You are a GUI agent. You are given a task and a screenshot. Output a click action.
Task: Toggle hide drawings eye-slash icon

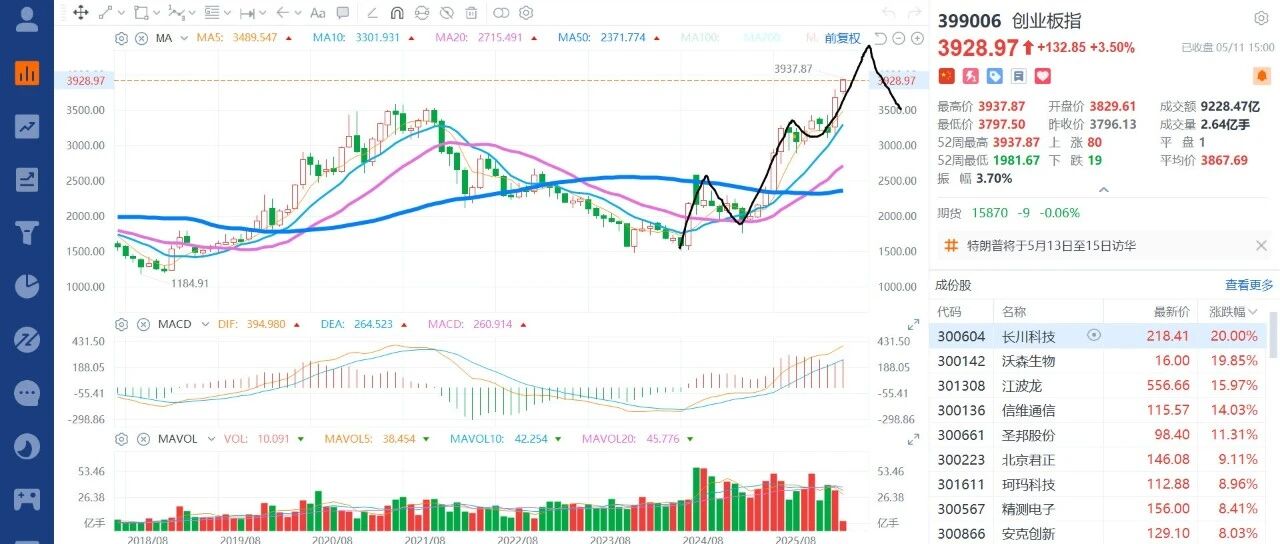tap(447, 13)
